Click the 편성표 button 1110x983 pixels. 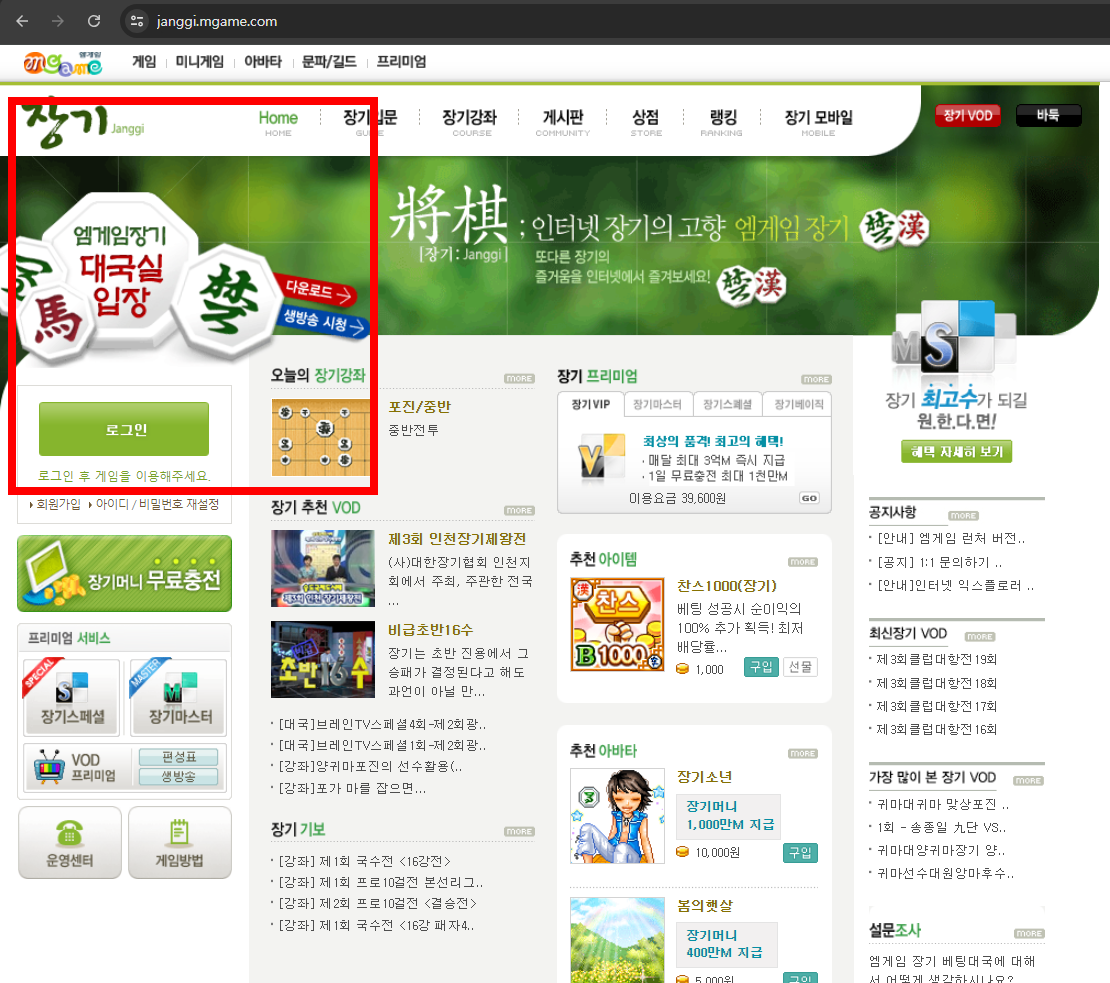[178, 757]
